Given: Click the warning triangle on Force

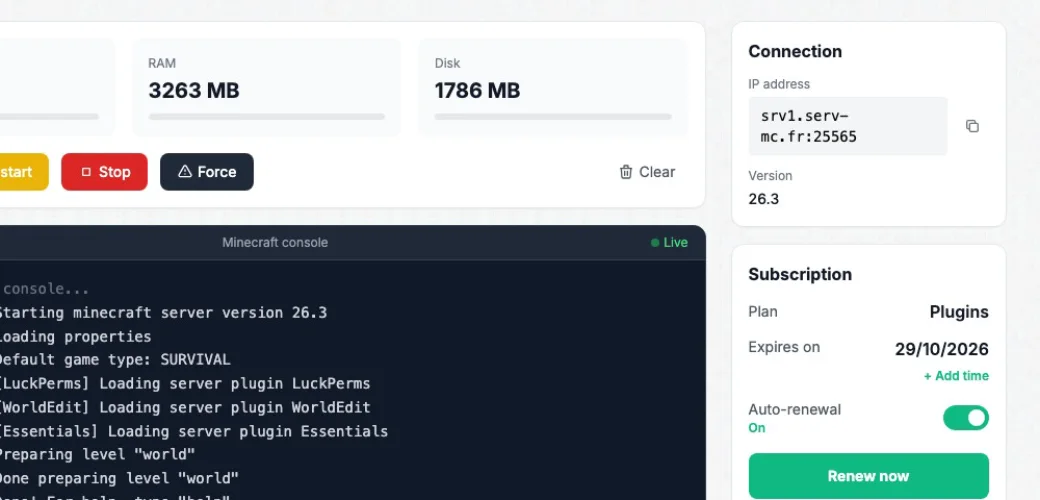Looking at the screenshot, I should [185, 172].
